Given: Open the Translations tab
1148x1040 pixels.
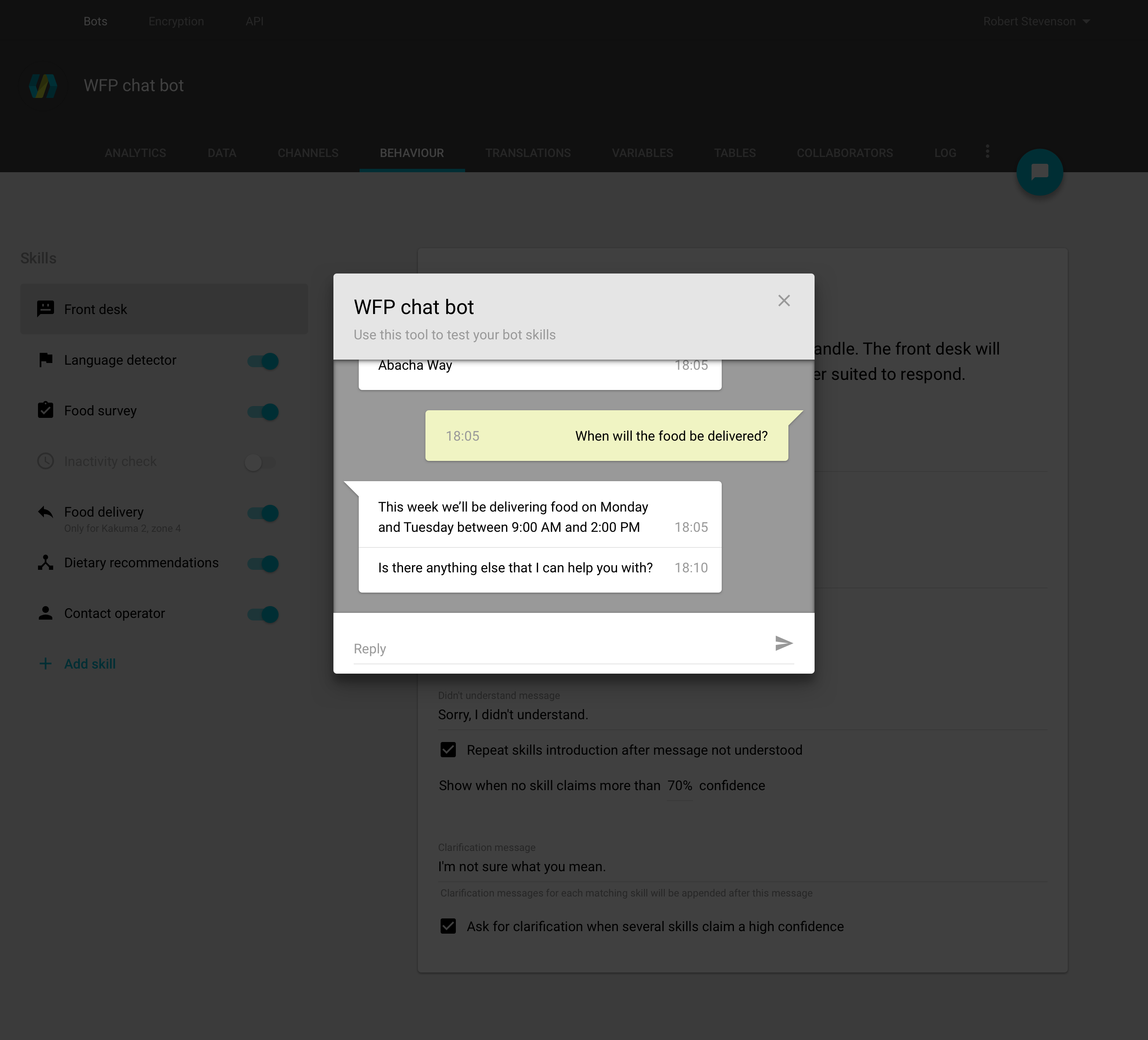Looking at the screenshot, I should [x=528, y=153].
